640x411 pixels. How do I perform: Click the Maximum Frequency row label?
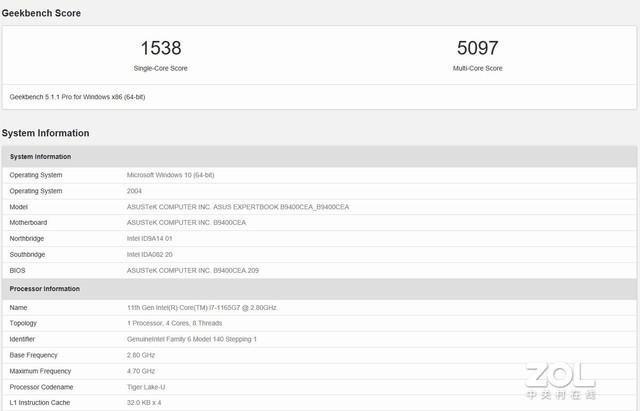click(40, 371)
